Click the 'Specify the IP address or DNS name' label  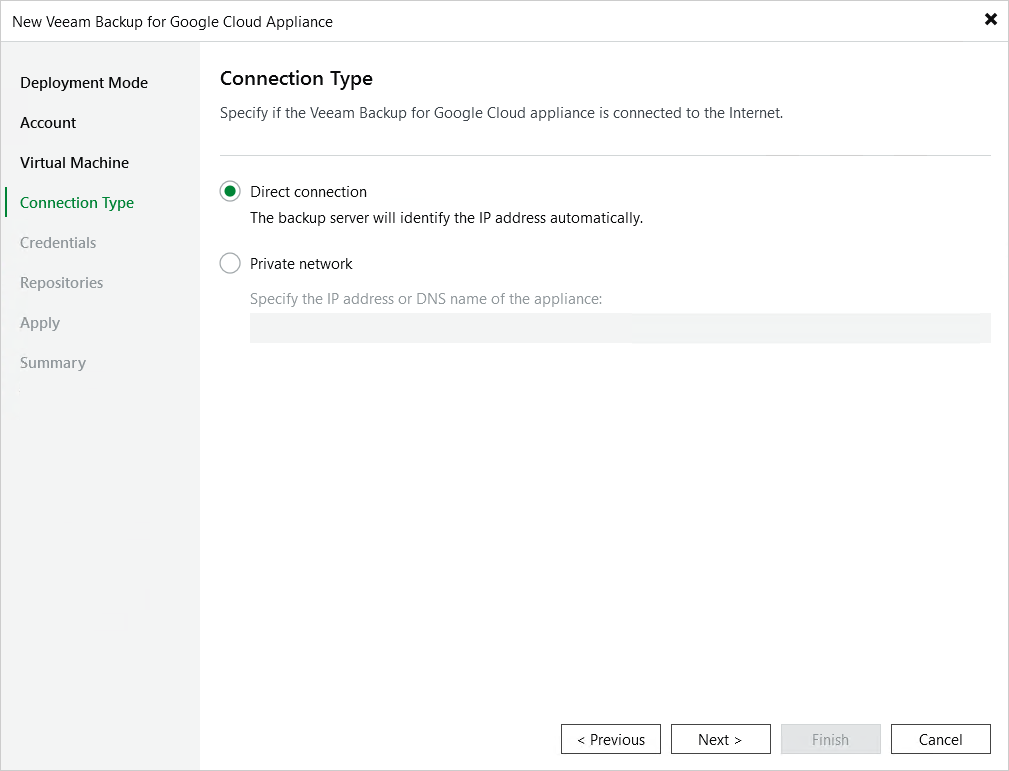426,299
